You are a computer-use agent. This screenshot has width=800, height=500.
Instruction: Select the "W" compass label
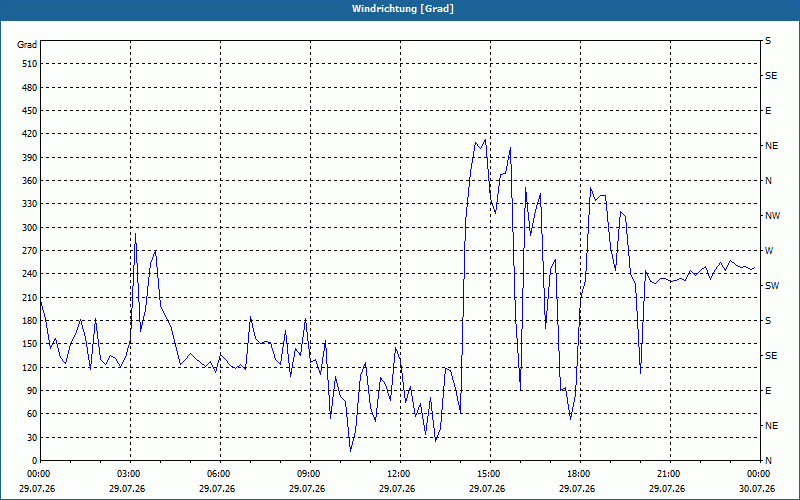(x=769, y=251)
